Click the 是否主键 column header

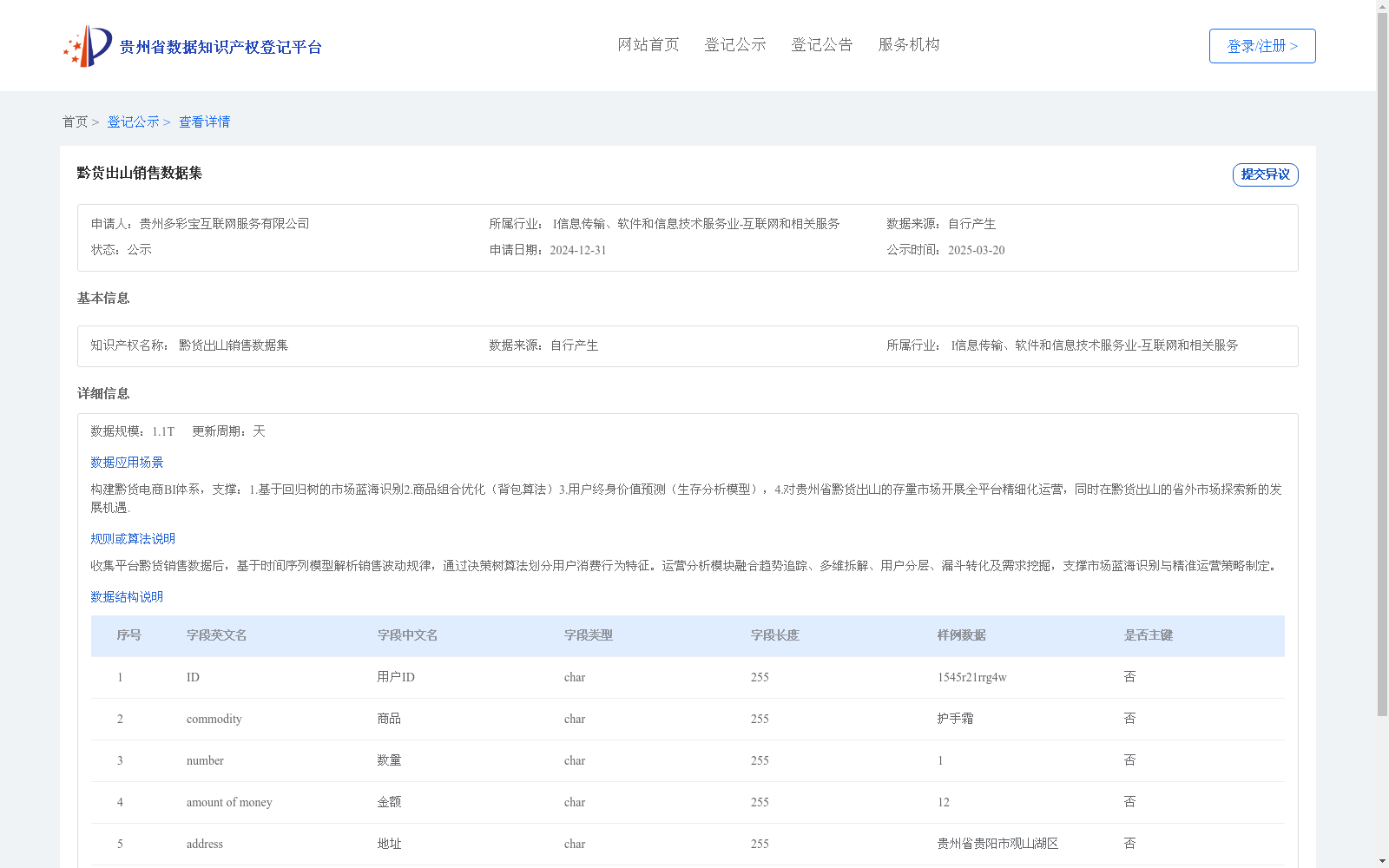(1149, 635)
